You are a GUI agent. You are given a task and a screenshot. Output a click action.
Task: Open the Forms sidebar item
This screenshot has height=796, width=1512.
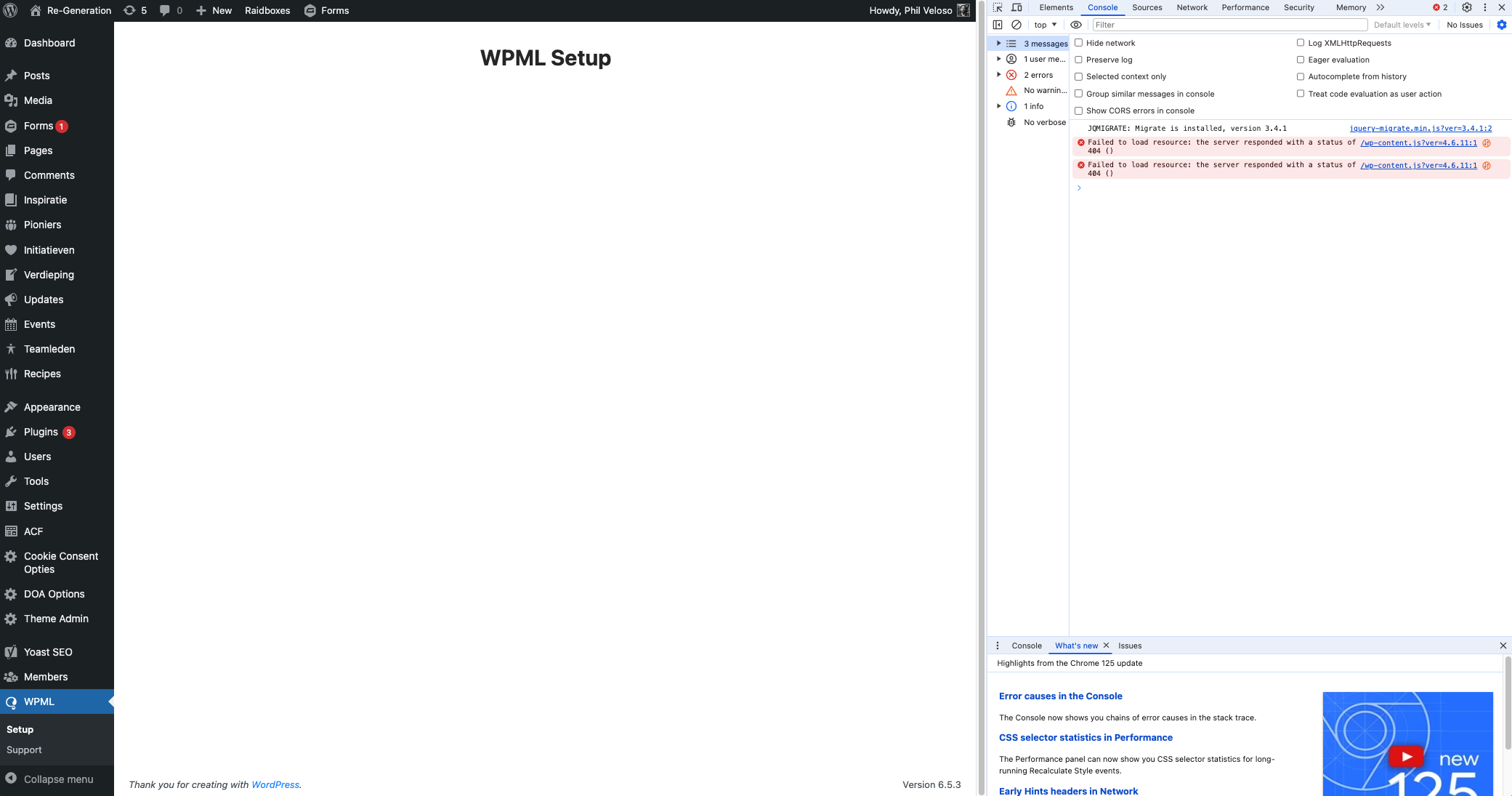click(x=57, y=126)
